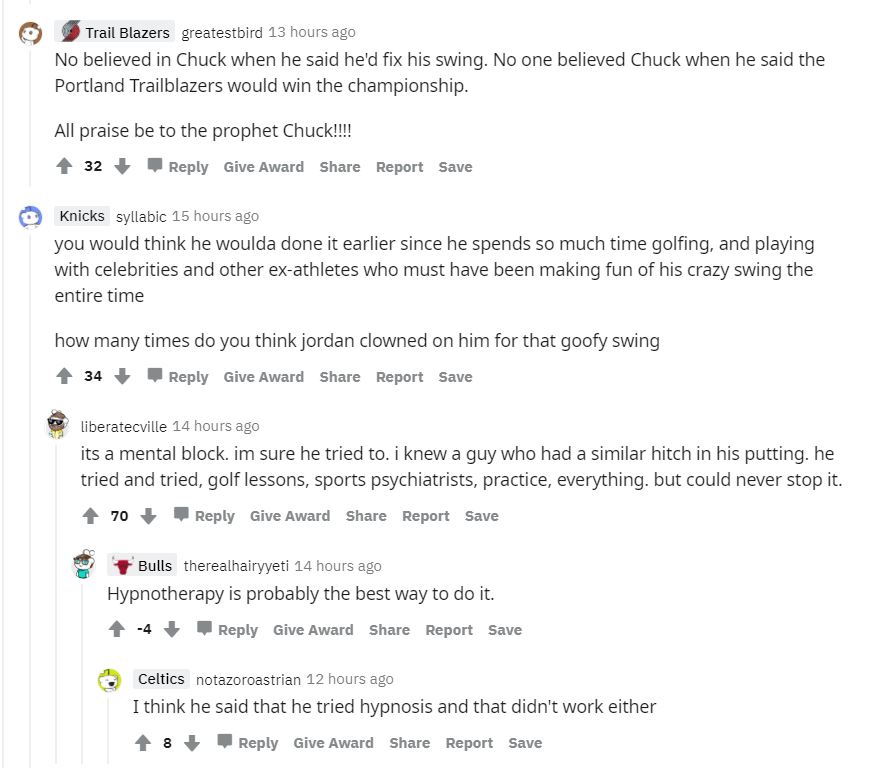Image resolution: width=880 pixels, height=768 pixels.
Task: Downvote greatestbird's Trail Blazers comment
Action: coord(122,166)
